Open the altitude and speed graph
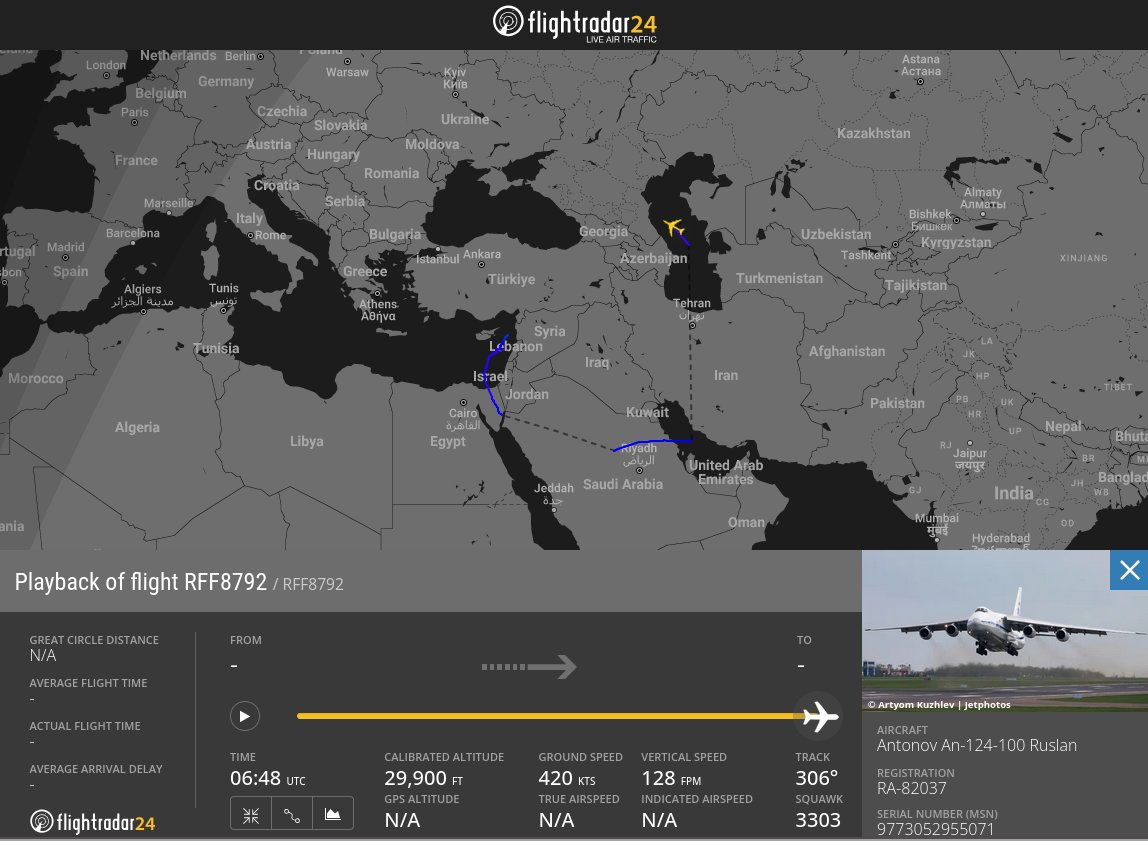This screenshot has height=841, width=1148. click(332, 815)
